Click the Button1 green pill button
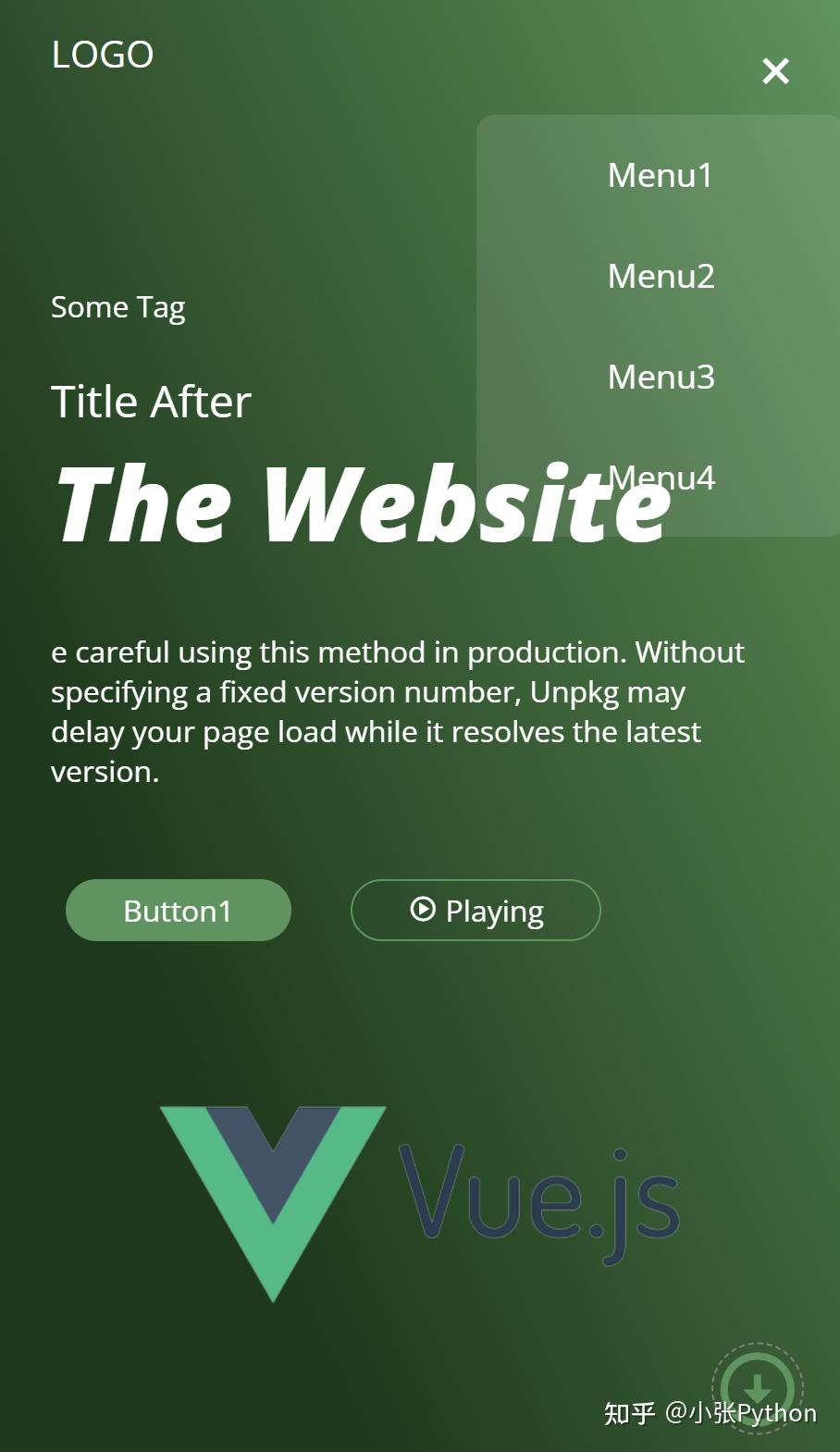 [179, 910]
